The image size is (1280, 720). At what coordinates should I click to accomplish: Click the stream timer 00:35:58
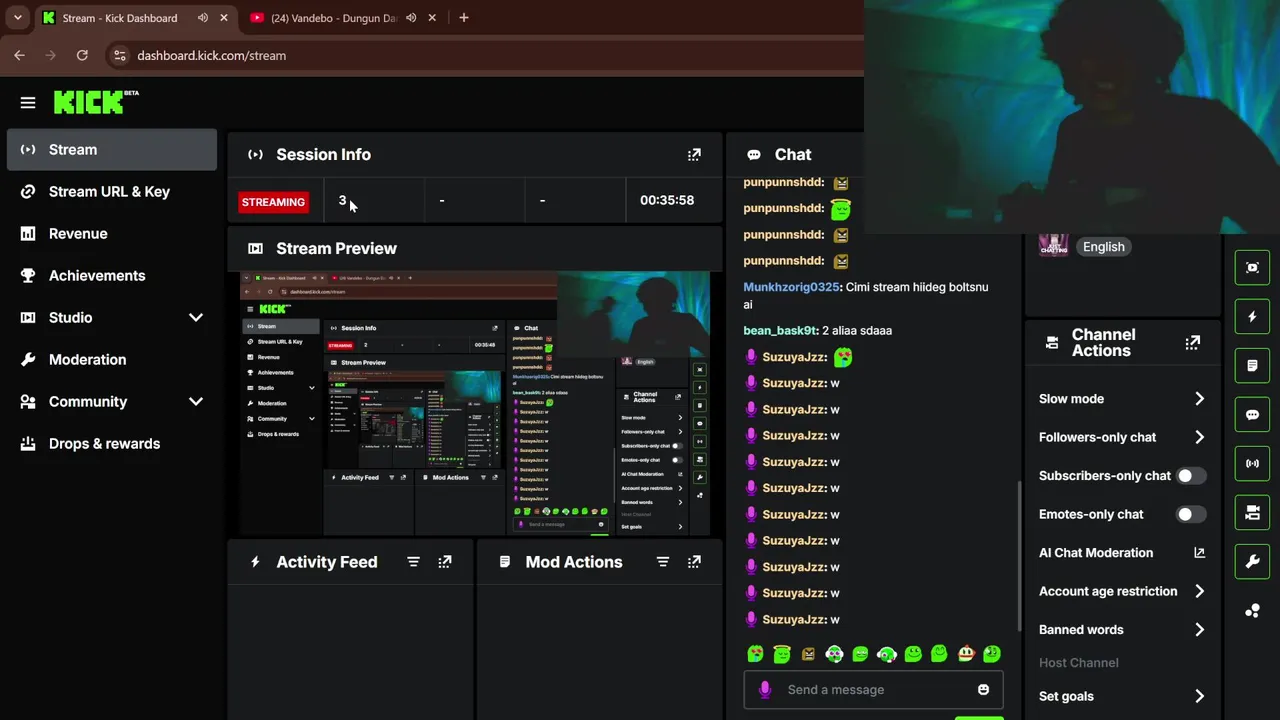click(x=667, y=201)
